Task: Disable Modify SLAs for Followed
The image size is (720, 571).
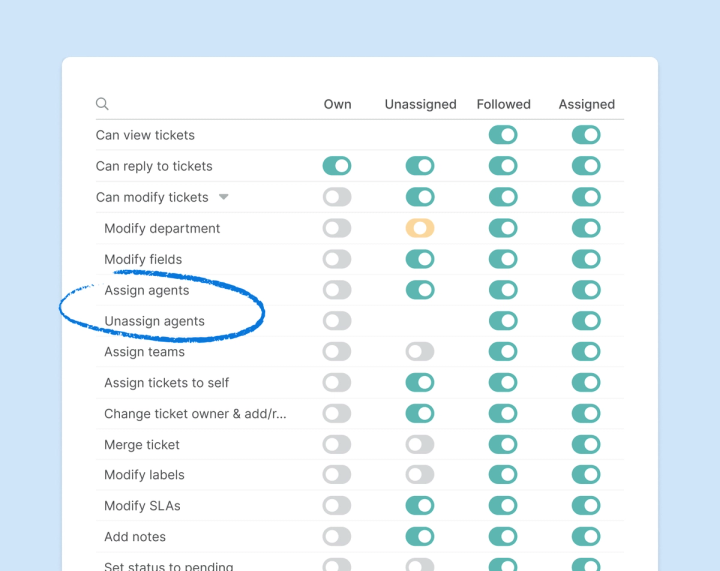Action: 503,506
